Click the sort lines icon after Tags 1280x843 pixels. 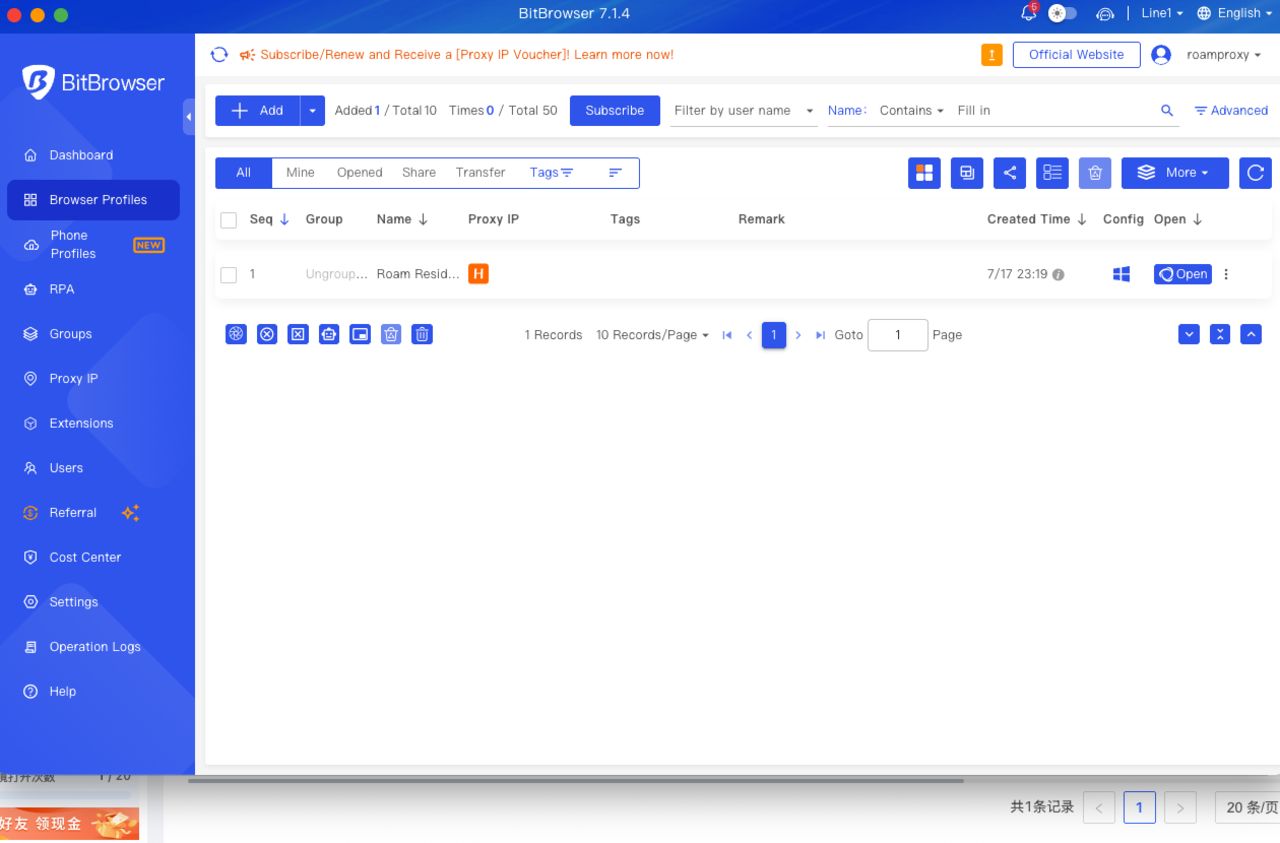pyautogui.click(x=615, y=173)
